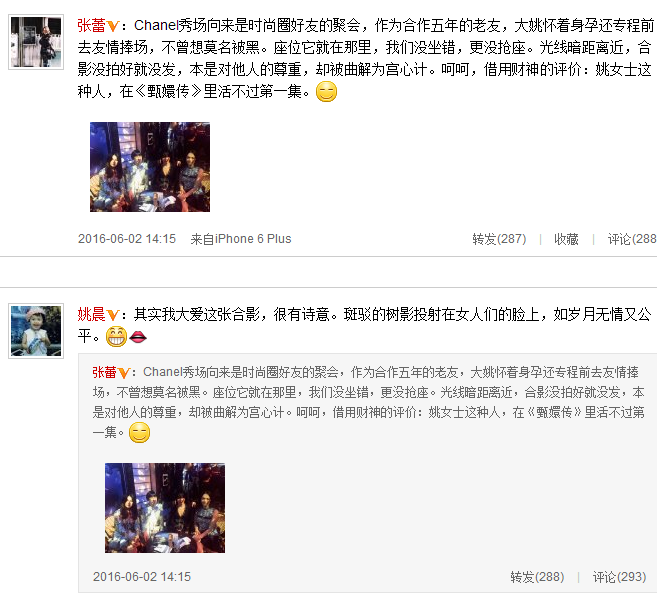Image resolution: width=657 pixels, height=596 pixels.
Task: Click the grinning emoji in 姚晨's post
Action: pos(116,336)
